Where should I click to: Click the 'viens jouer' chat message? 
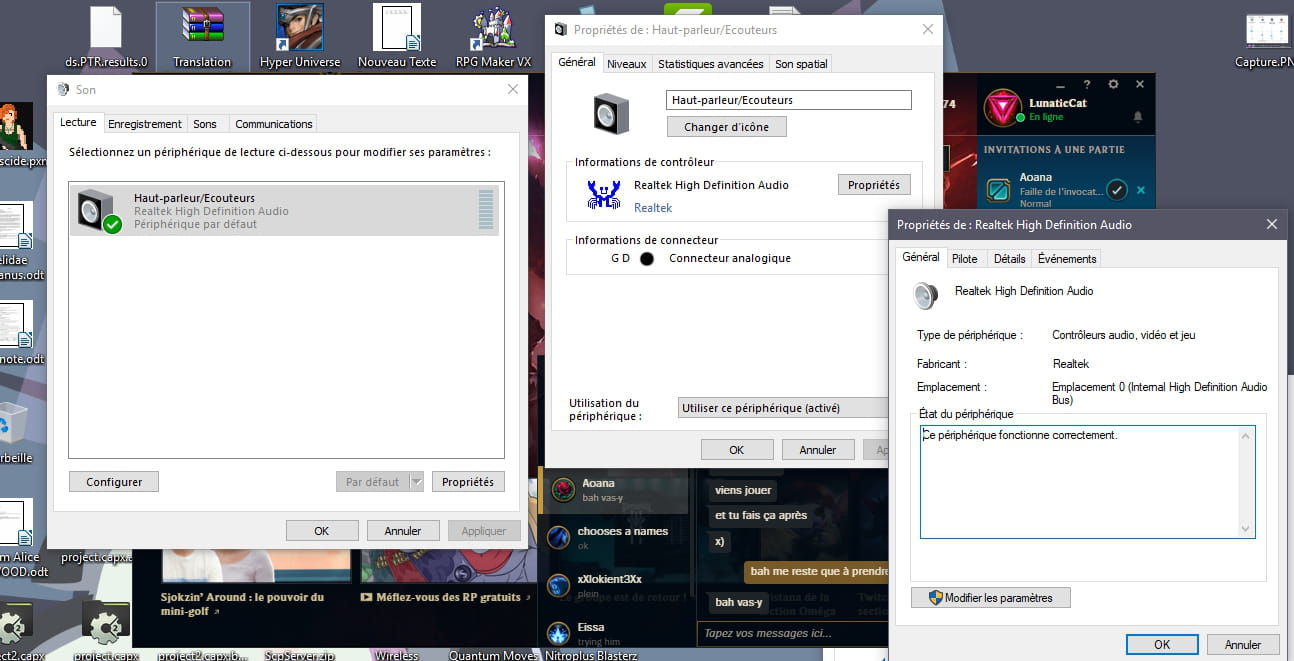(x=743, y=491)
